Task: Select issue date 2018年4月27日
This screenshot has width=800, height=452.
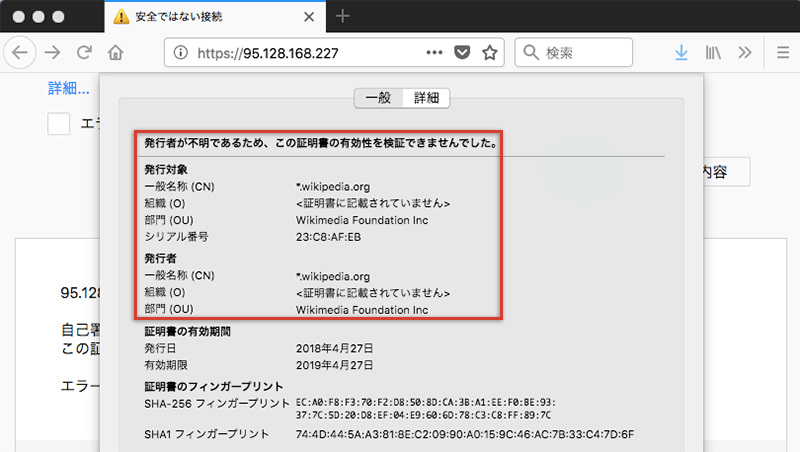Action: 334,348
